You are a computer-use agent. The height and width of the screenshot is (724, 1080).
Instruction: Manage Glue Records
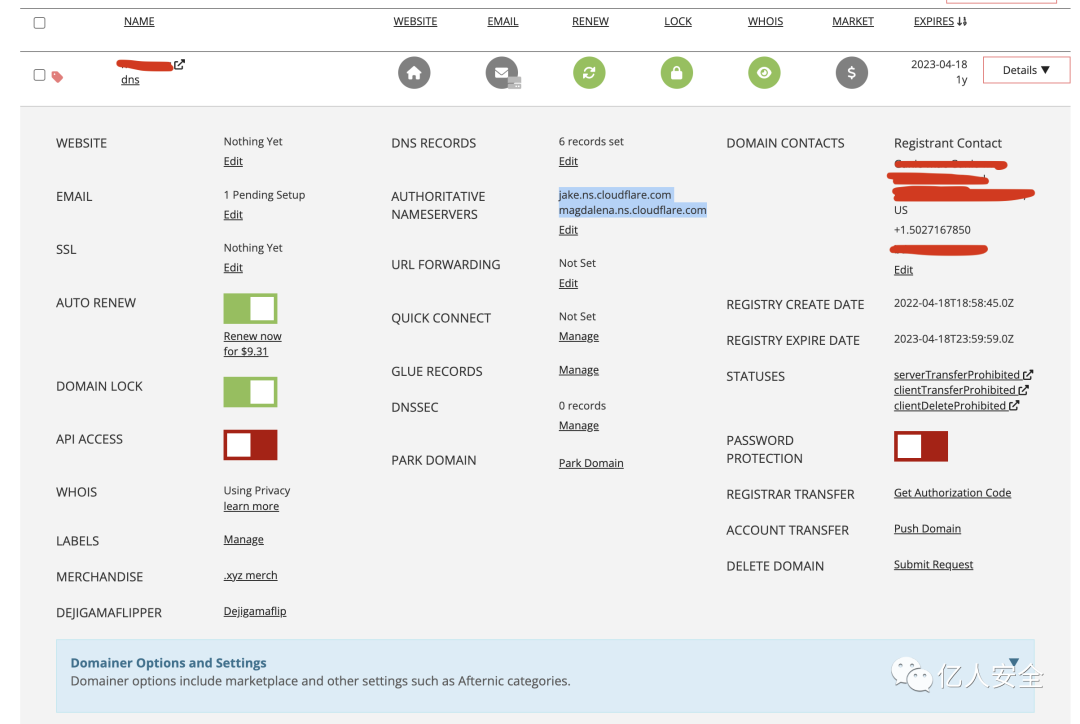[579, 370]
